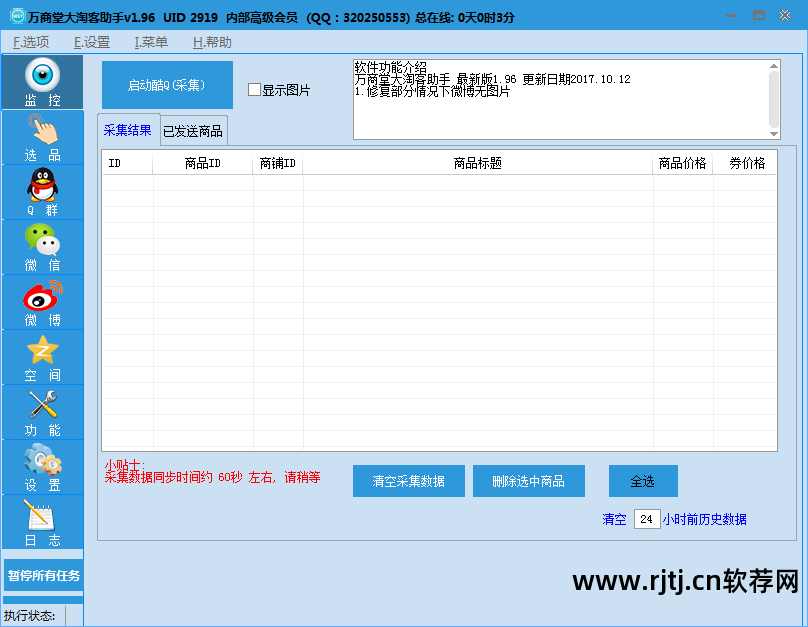Open the 功能 tools wrench icon
808x627 pixels.
coord(42,413)
